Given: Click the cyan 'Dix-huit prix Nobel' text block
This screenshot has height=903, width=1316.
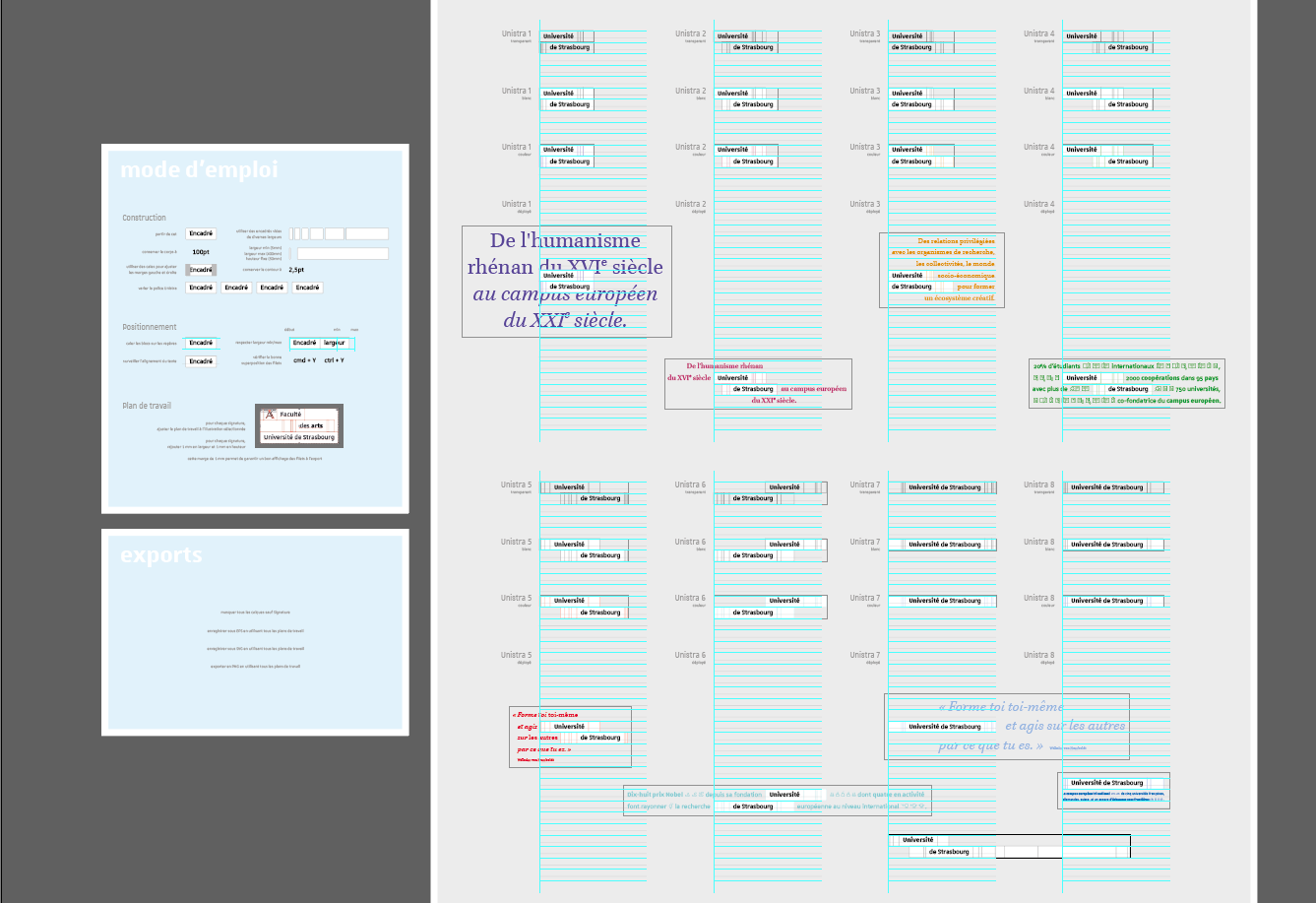Looking at the screenshot, I should click(777, 801).
